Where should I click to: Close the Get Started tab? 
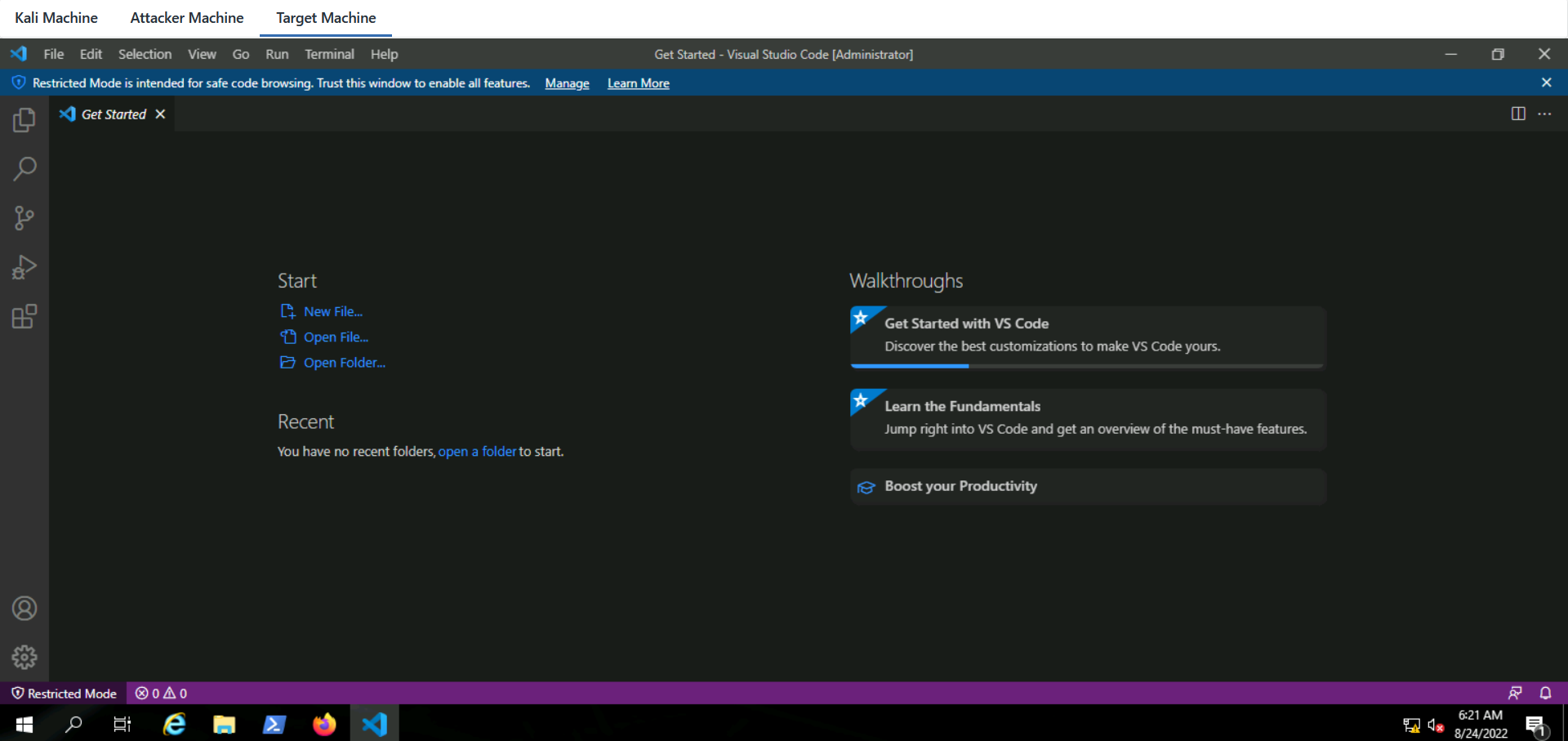[x=160, y=114]
